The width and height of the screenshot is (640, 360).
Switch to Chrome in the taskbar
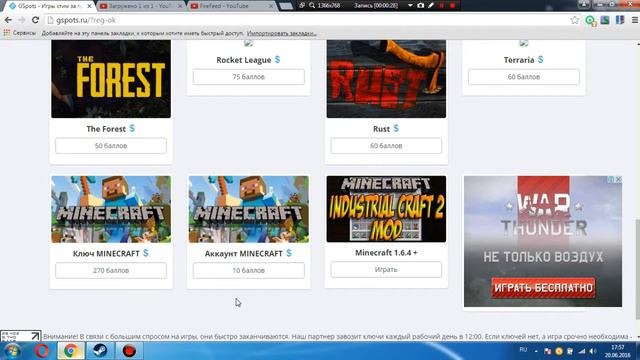pyautogui.click(x=71, y=351)
